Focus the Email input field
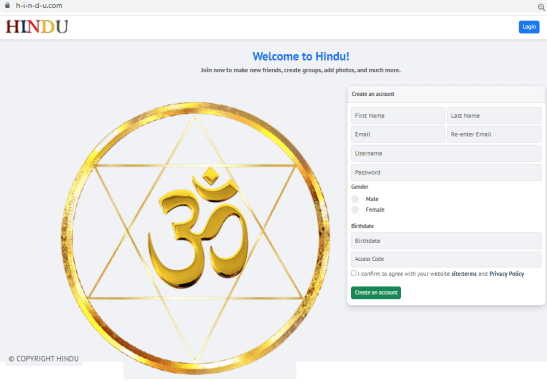The height and width of the screenshot is (383, 547). [x=398, y=134]
